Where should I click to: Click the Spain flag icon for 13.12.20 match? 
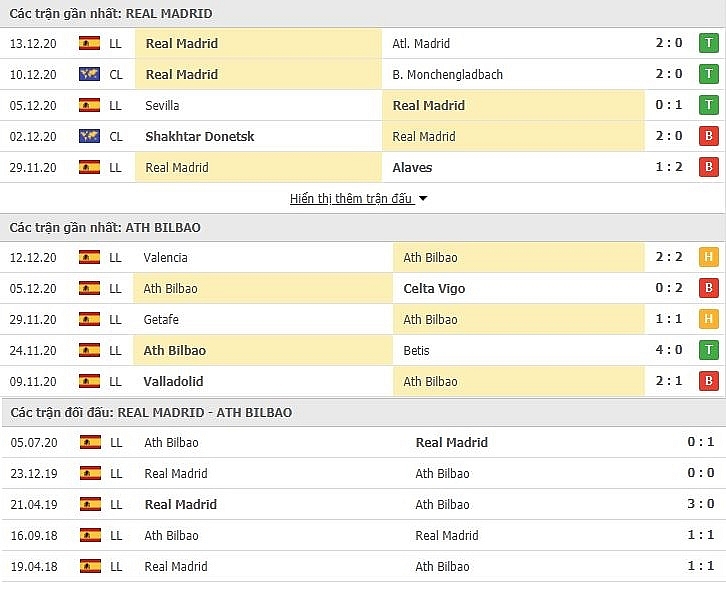coord(90,43)
